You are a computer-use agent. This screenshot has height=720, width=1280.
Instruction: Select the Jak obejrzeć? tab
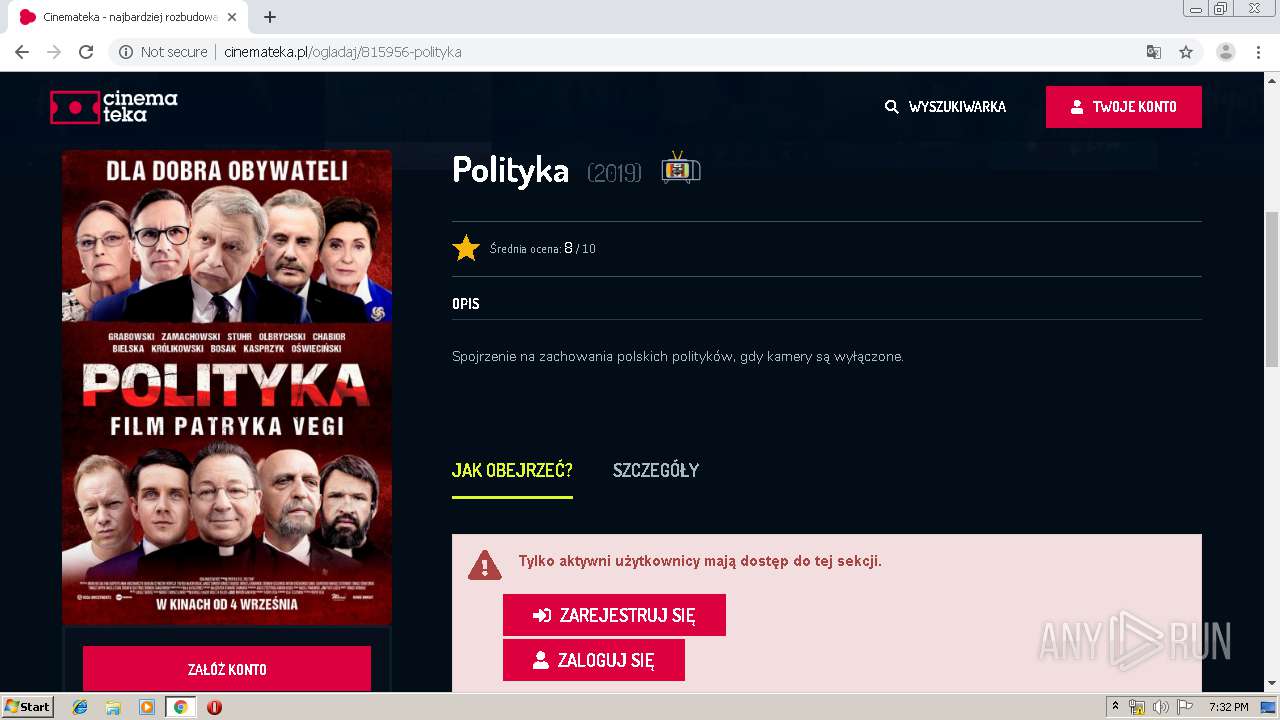[x=512, y=470]
